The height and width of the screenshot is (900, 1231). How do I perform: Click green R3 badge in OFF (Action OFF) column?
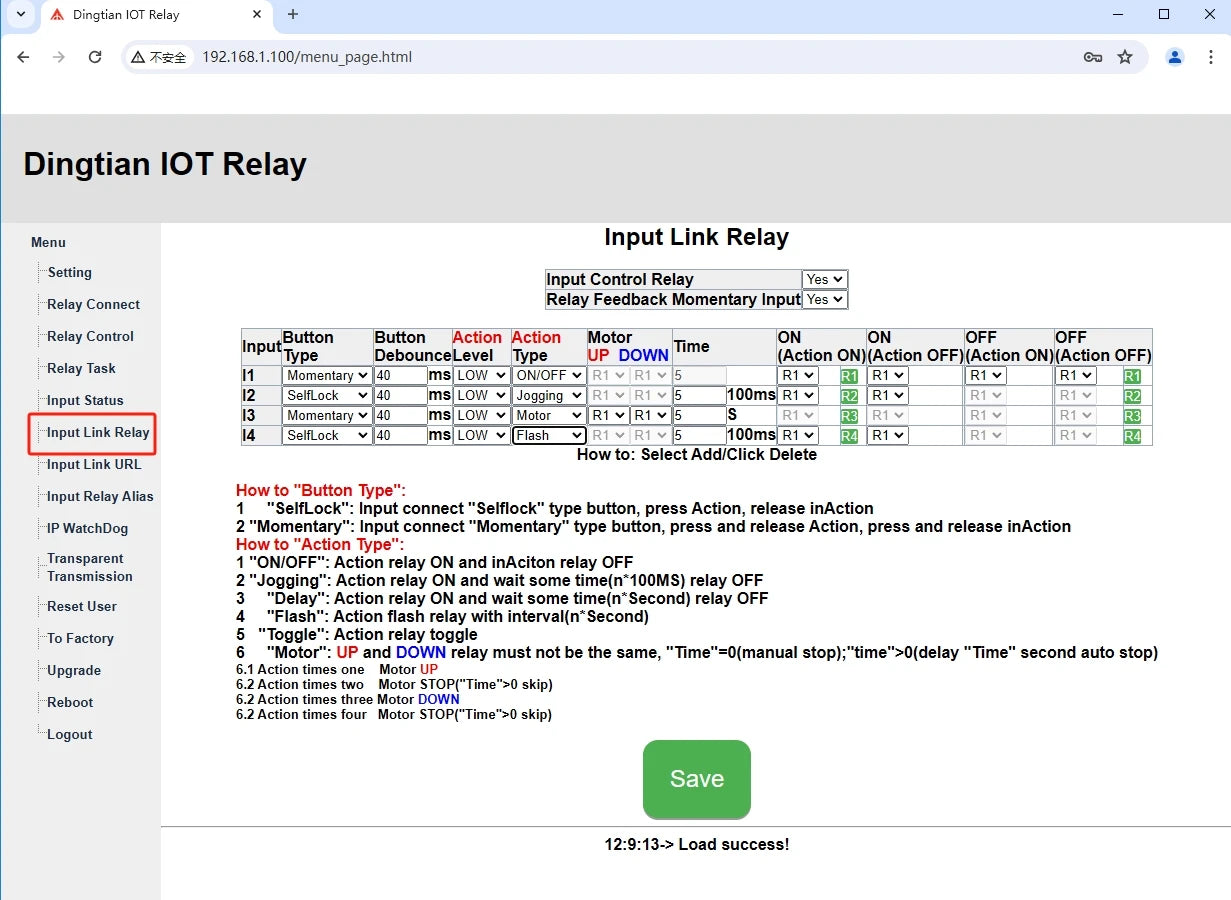1132,416
